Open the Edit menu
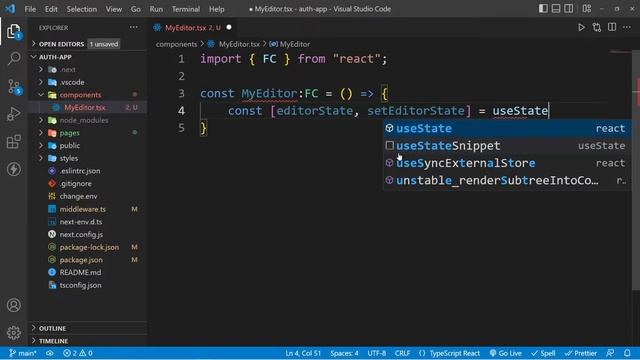 click(x=51, y=9)
